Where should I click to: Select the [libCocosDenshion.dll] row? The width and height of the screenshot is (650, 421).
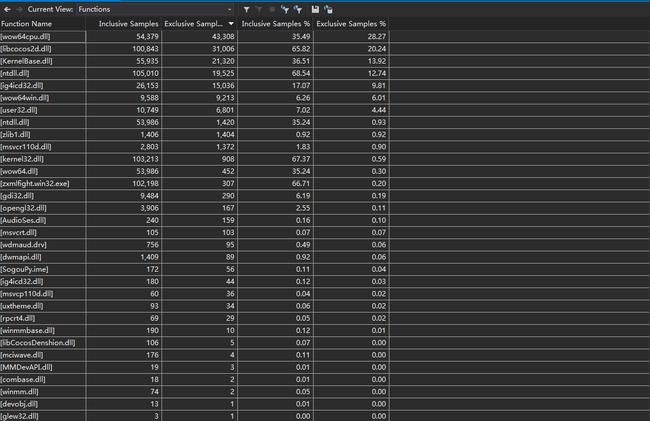click(x=194, y=343)
